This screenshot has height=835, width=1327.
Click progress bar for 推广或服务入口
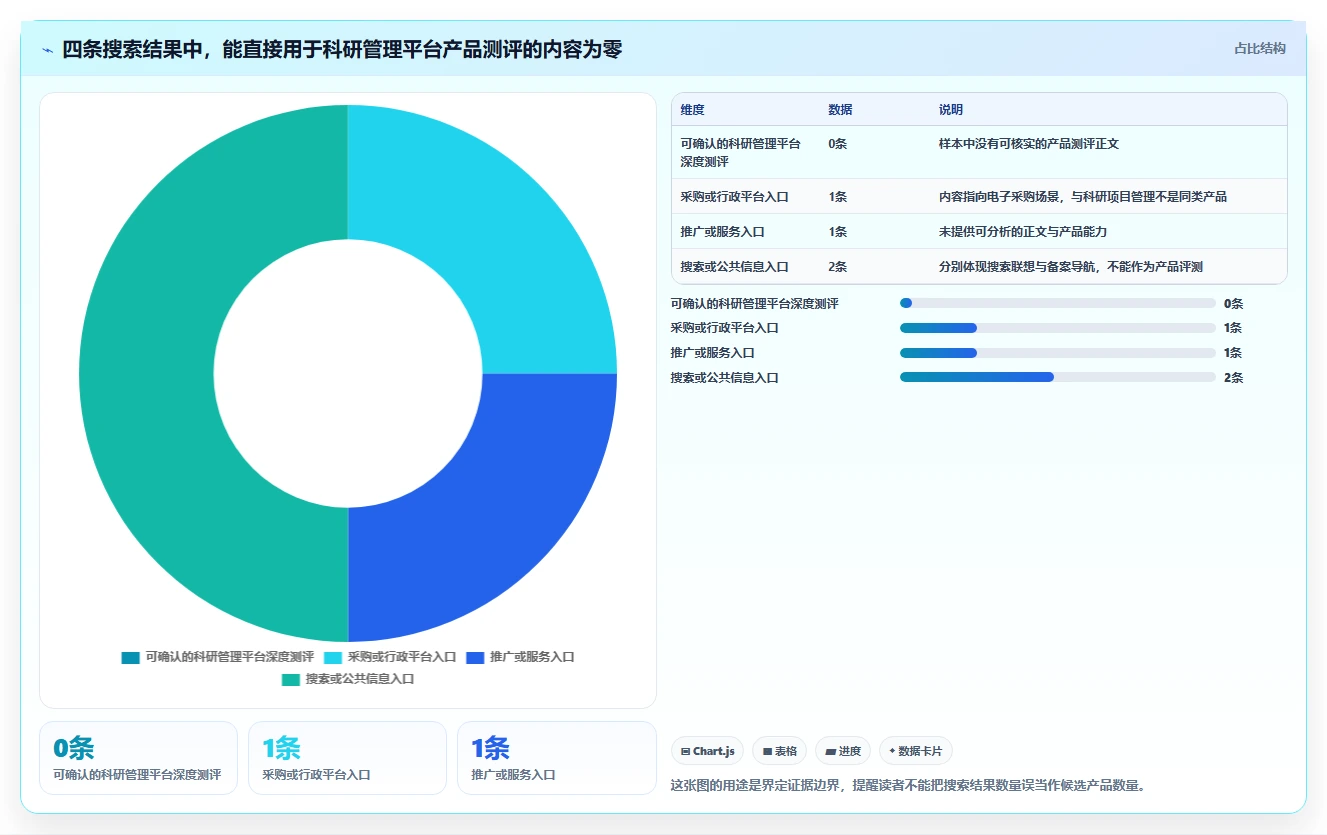1058,353
